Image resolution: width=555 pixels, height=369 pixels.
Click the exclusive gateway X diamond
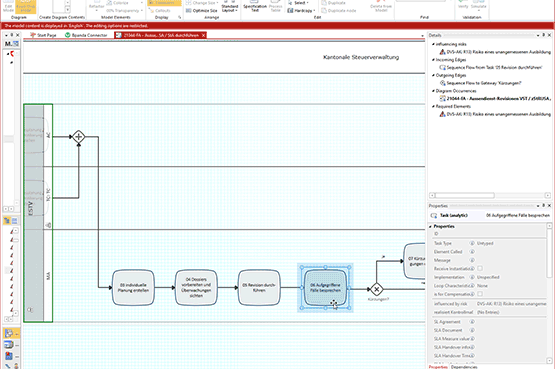(376, 289)
